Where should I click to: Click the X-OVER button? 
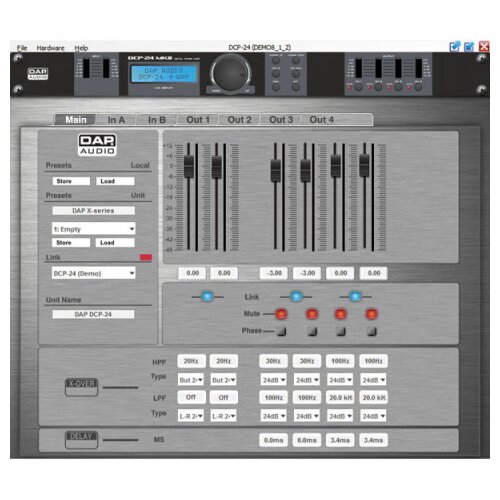tap(81, 387)
